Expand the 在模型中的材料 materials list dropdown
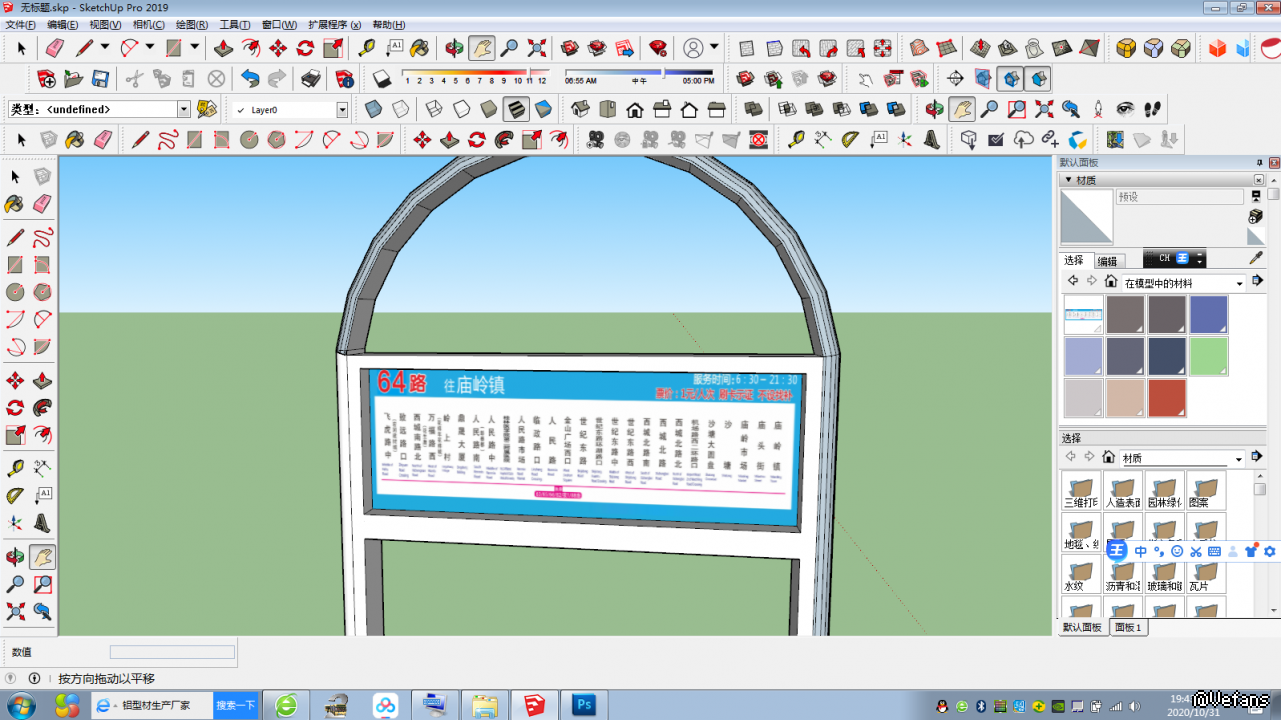1281x720 pixels. point(1239,283)
